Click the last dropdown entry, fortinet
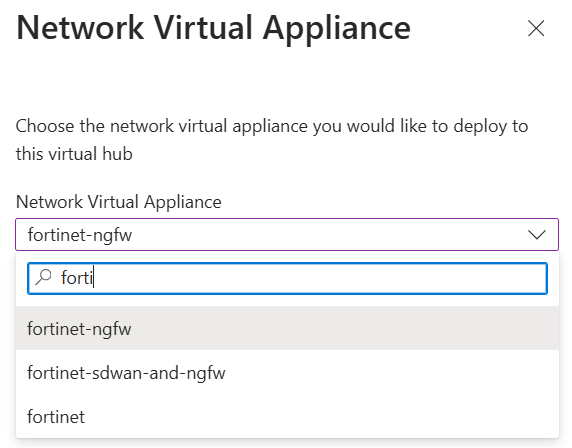The width and height of the screenshot is (572, 448). tap(56, 417)
